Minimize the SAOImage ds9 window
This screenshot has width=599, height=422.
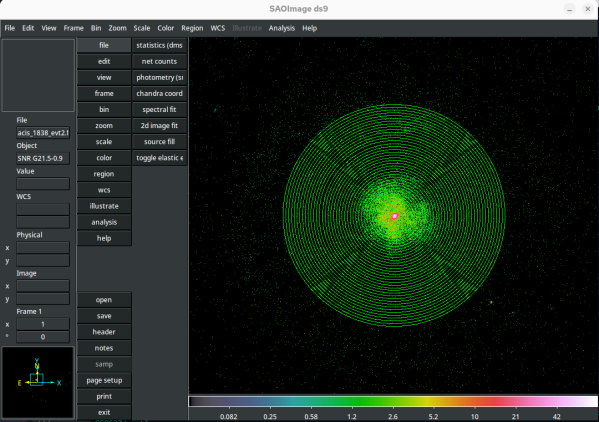pos(570,9)
